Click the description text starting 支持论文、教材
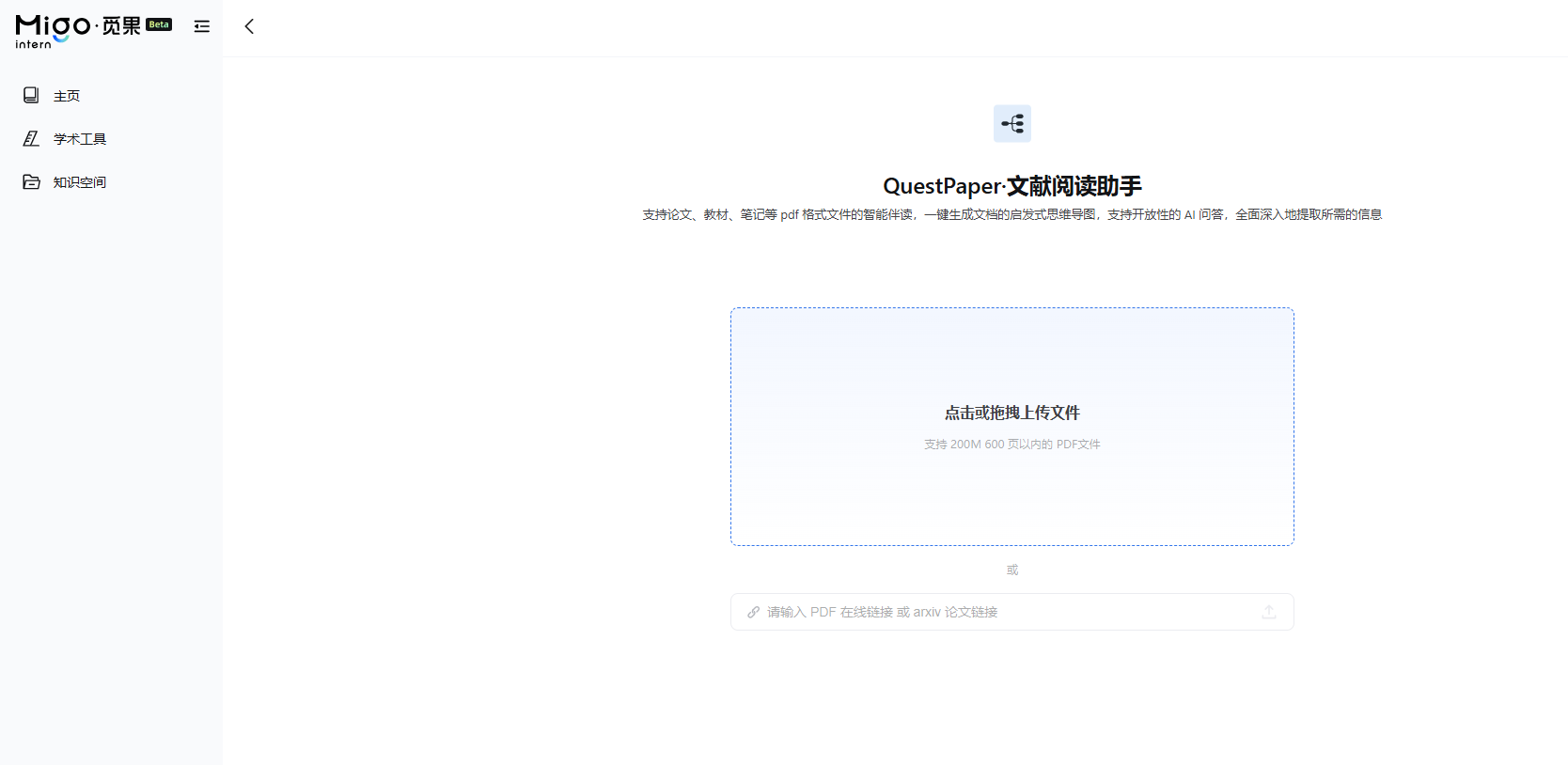 pos(1012,214)
